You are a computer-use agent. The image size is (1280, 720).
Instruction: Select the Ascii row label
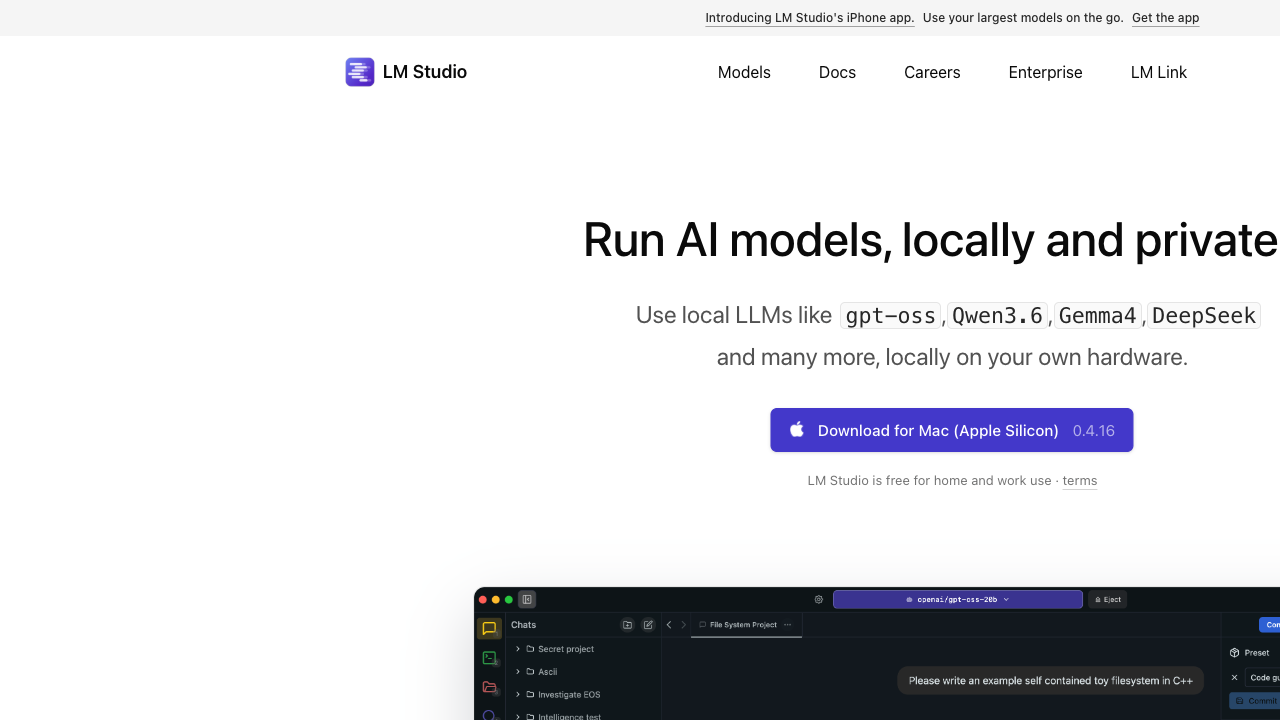pyautogui.click(x=548, y=672)
